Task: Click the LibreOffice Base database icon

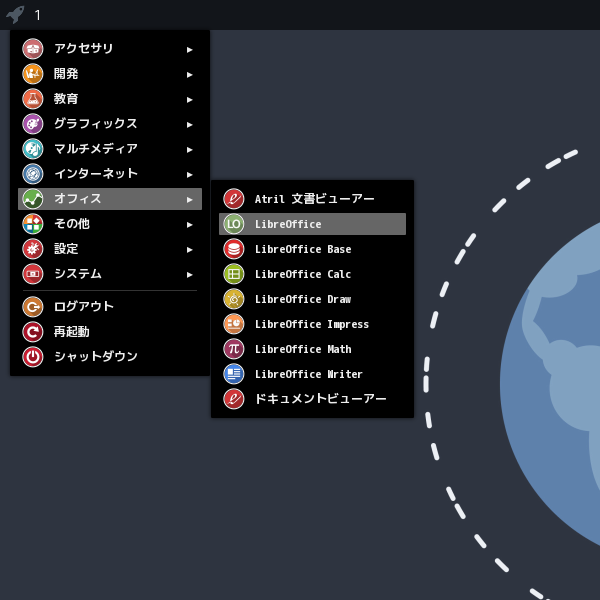Action: 234,249
